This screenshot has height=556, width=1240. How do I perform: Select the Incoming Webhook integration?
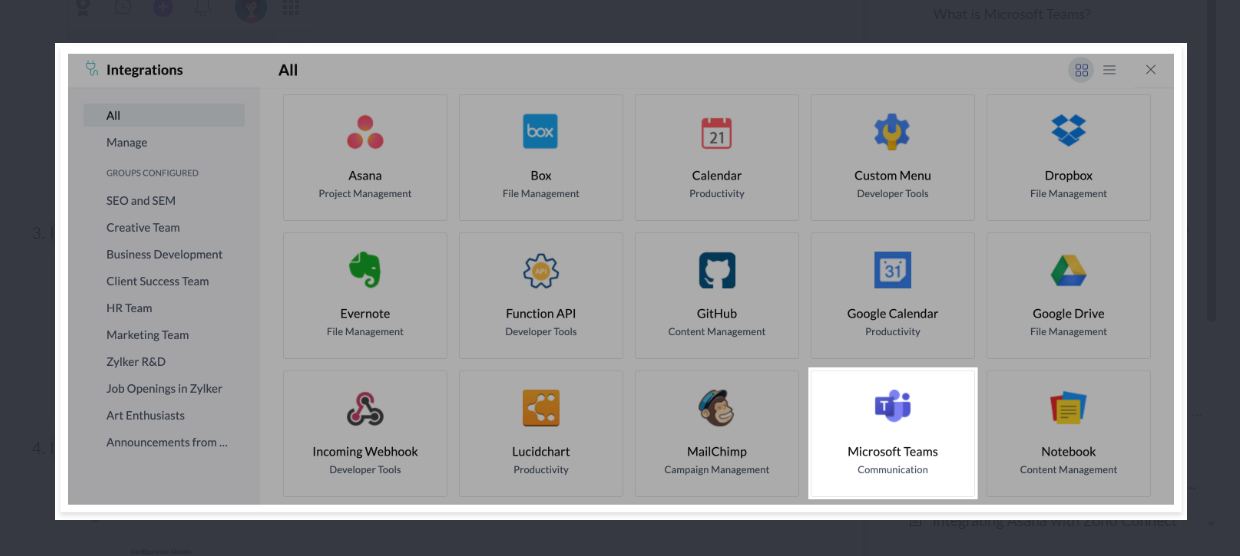[x=365, y=433]
